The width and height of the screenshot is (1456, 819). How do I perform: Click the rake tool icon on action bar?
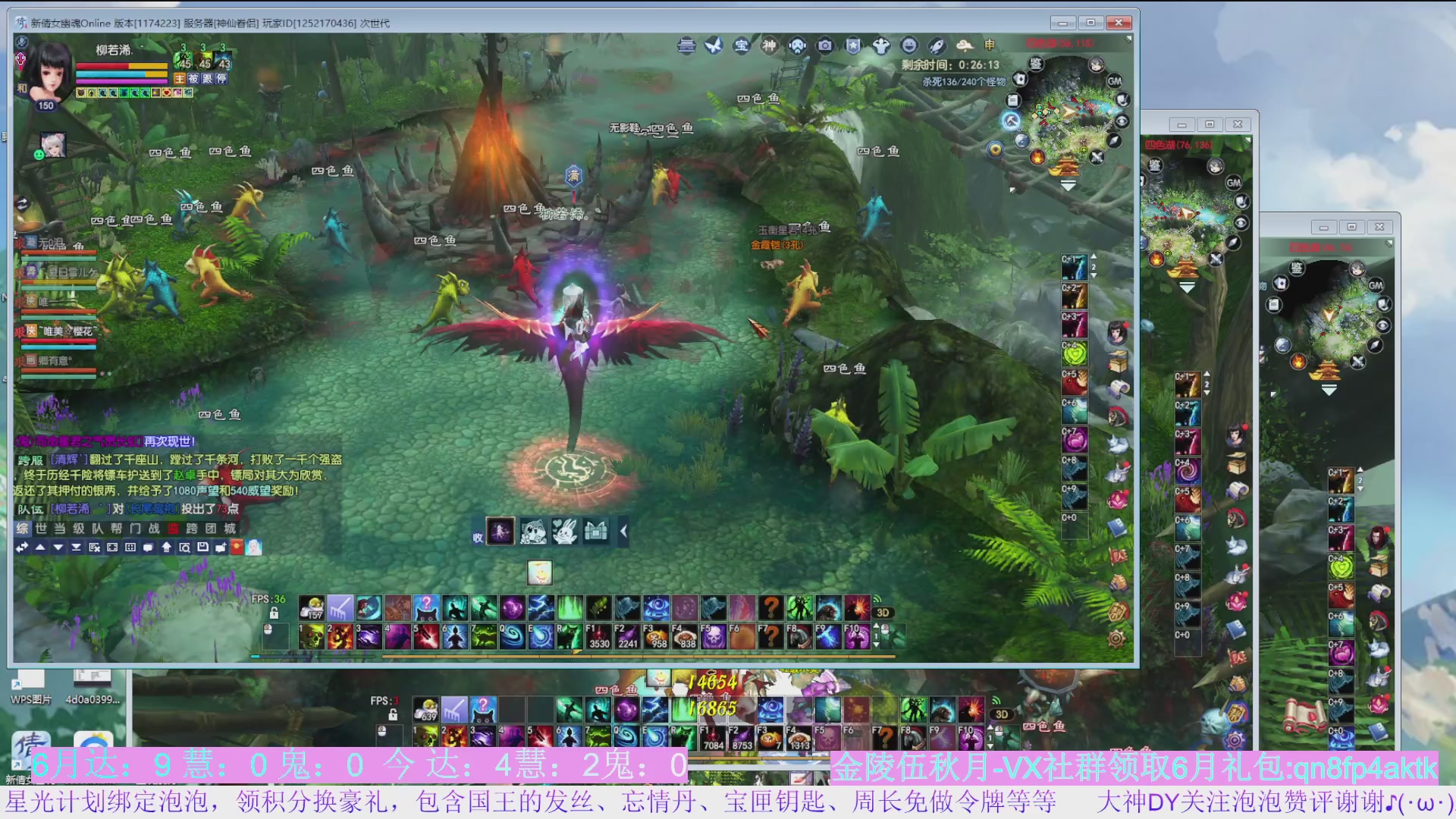pyautogui.click(x=340, y=607)
